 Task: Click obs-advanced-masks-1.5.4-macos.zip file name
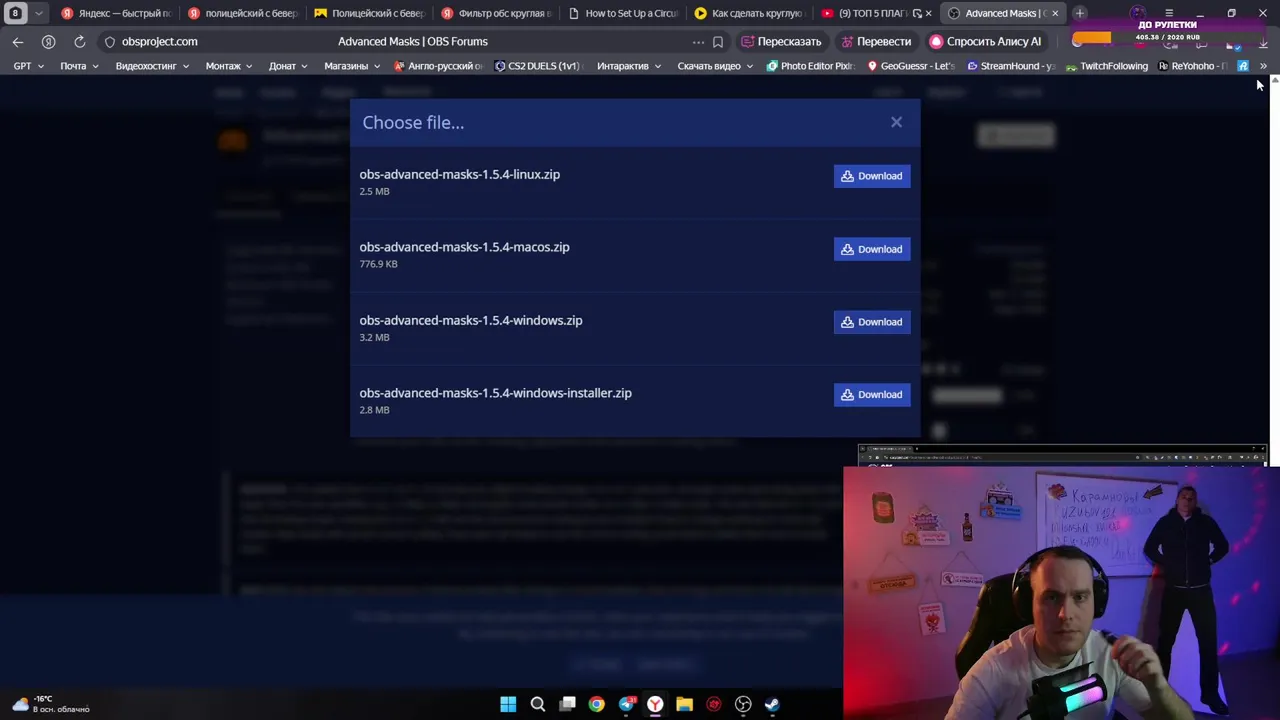[x=464, y=247]
